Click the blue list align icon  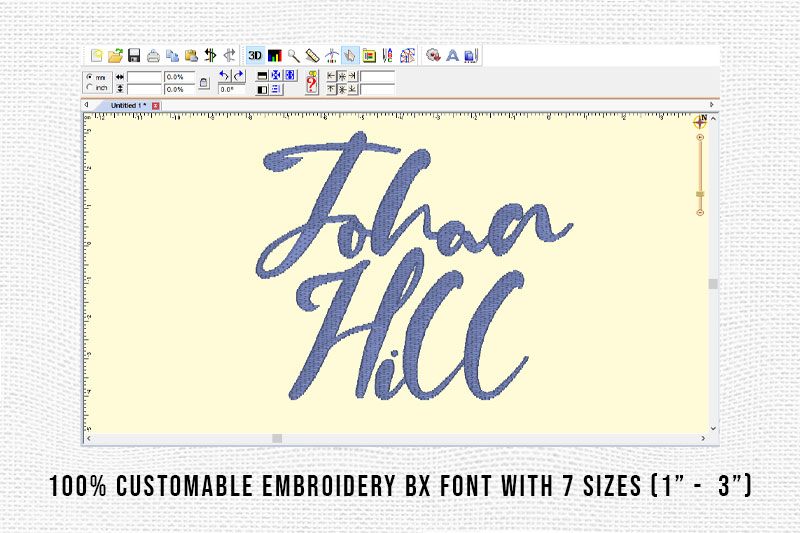click(x=276, y=89)
